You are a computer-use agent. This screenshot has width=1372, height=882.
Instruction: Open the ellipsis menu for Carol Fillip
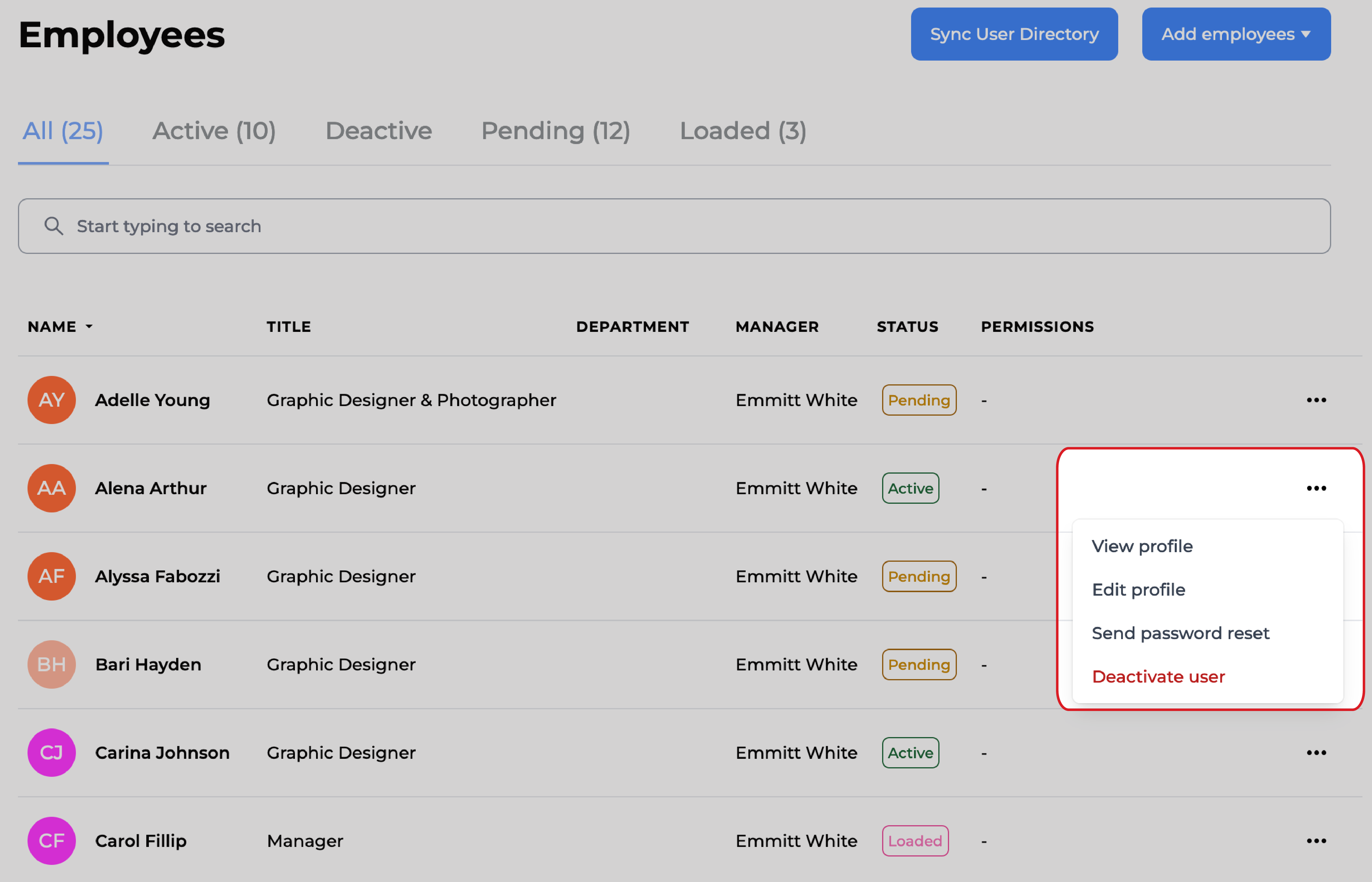(x=1316, y=841)
